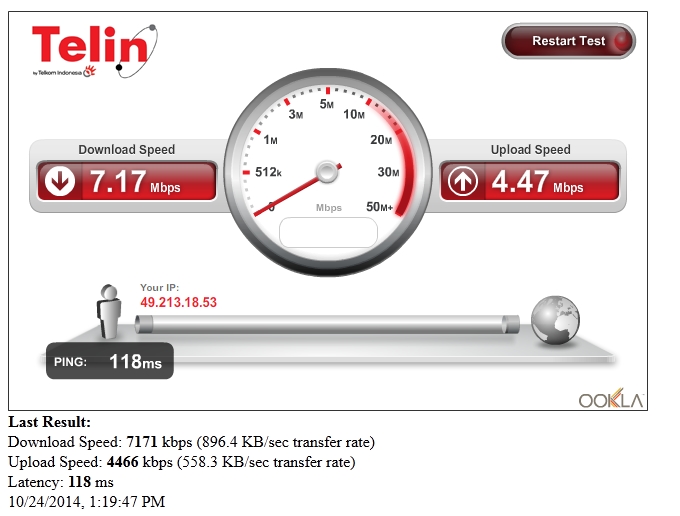
Task: Click the empty display box in the gauge
Action: (328, 233)
